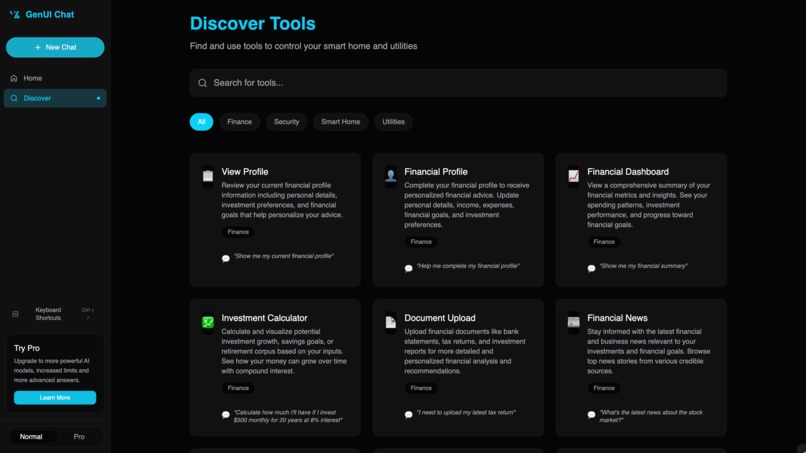806x453 pixels.
Task: Switch mode toggle to Pro
Action: point(79,437)
